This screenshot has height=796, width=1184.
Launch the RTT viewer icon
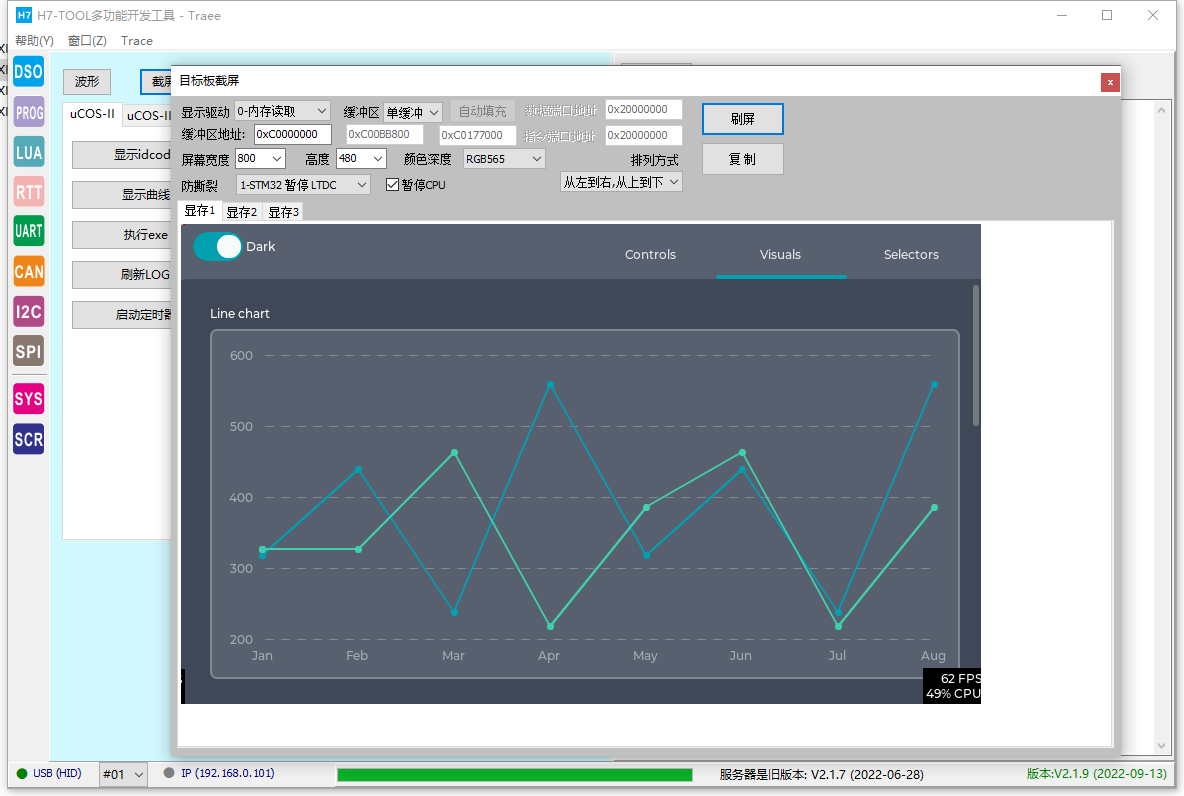tap(29, 192)
